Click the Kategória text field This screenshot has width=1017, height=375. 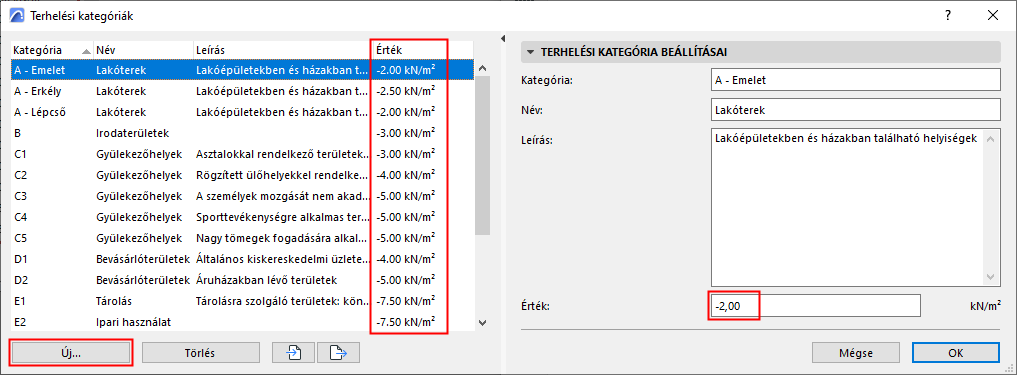coord(855,80)
